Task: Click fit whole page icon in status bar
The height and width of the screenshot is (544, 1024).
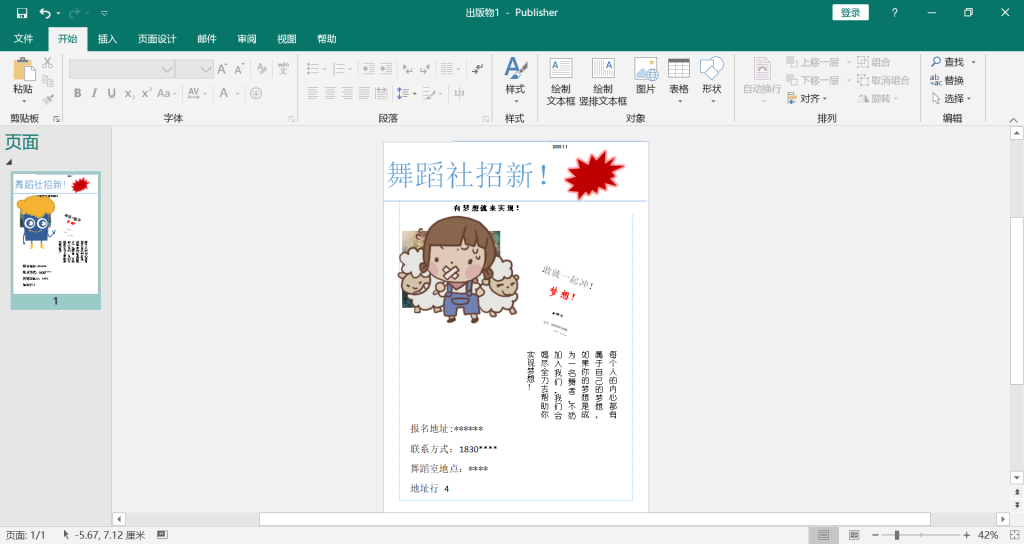Action: pyautogui.click(x=1014, y=535)
